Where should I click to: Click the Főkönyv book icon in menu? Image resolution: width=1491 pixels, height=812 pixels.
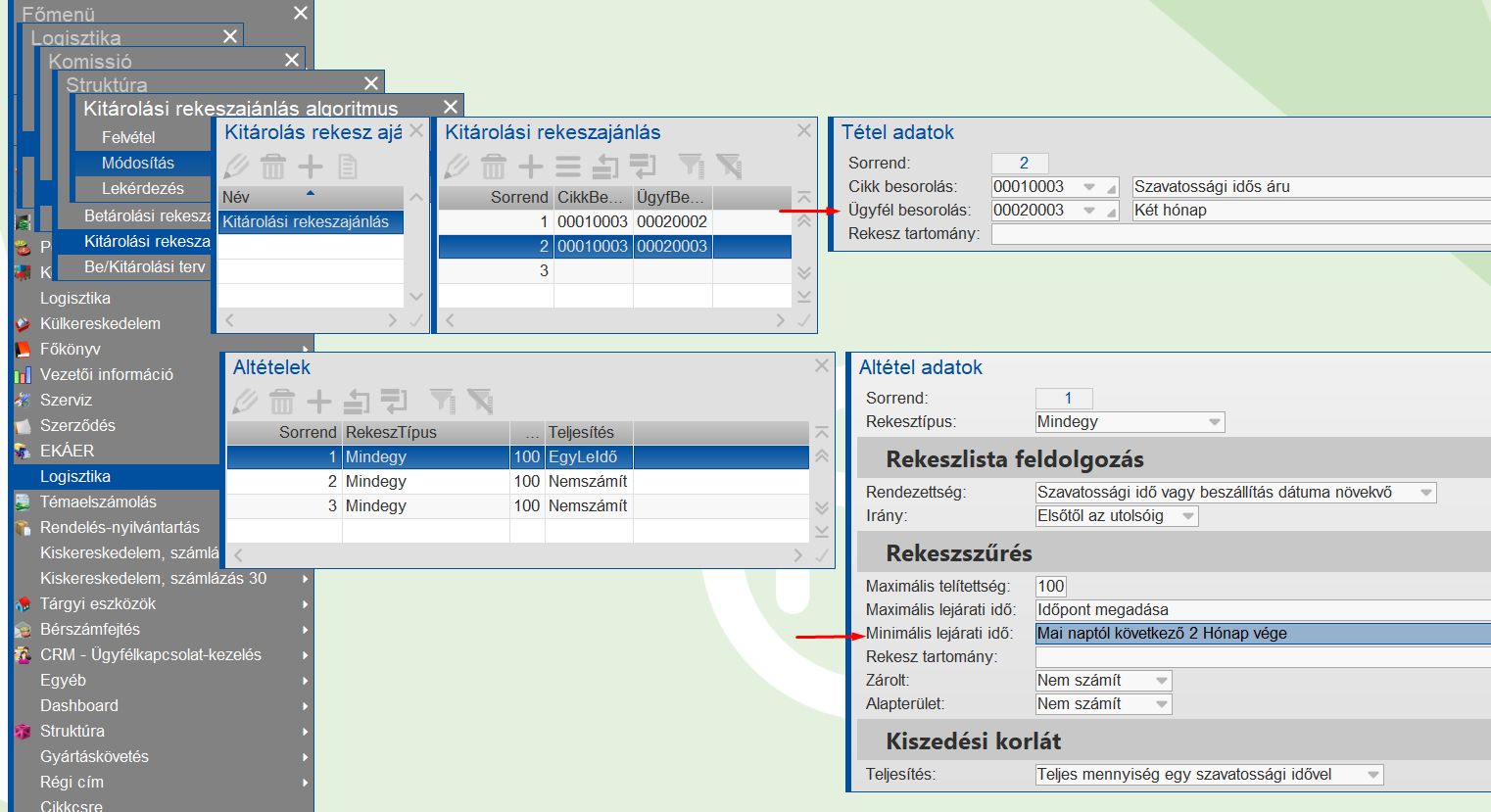click(x=23, y=350)
